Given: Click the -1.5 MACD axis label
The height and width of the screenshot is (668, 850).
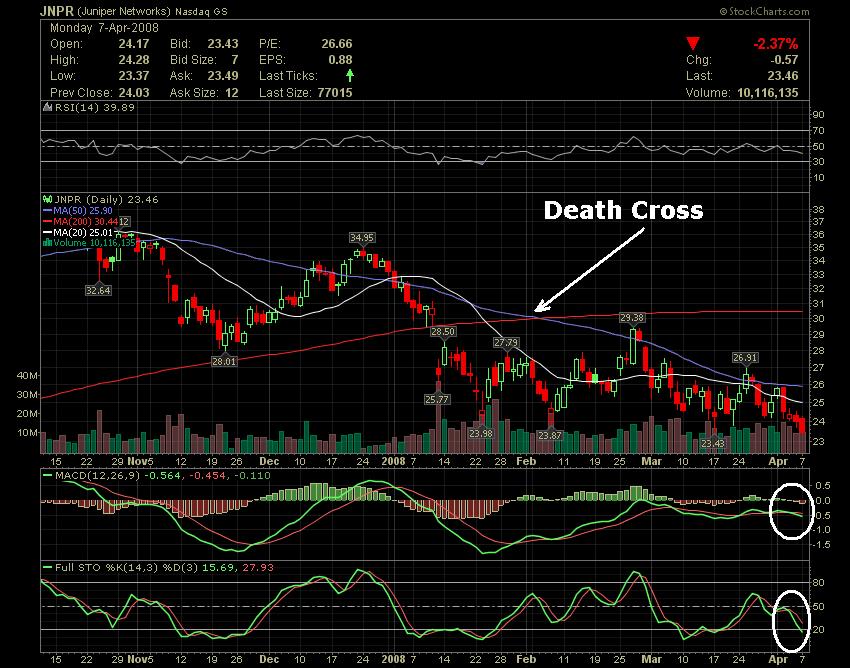Looking at the screenshot, I should [822, 544].
